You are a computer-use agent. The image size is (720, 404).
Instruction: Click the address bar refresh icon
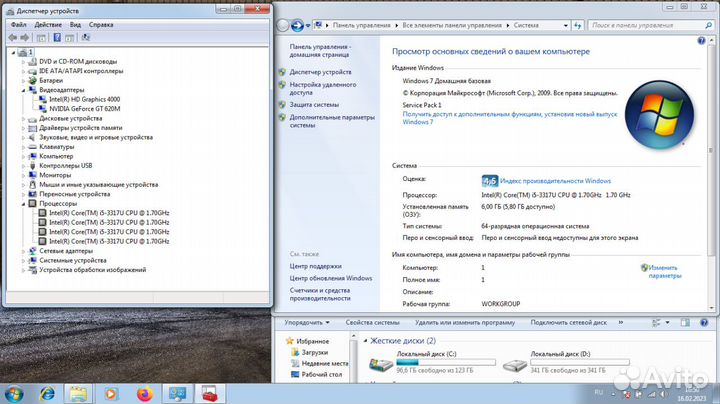click(x=577, y=26)
